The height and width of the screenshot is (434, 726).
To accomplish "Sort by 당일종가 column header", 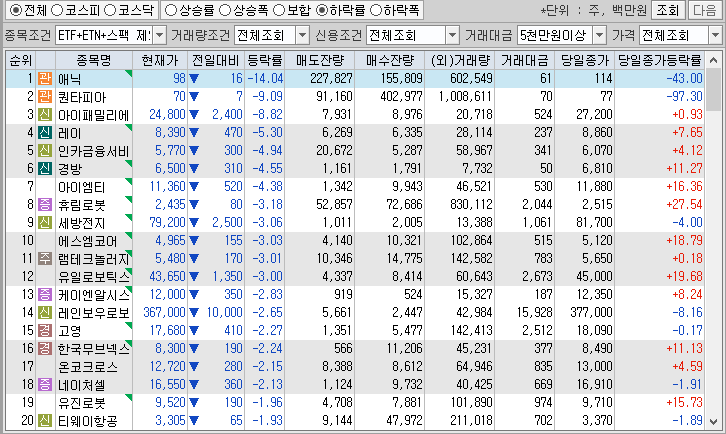I will [585, 60].
